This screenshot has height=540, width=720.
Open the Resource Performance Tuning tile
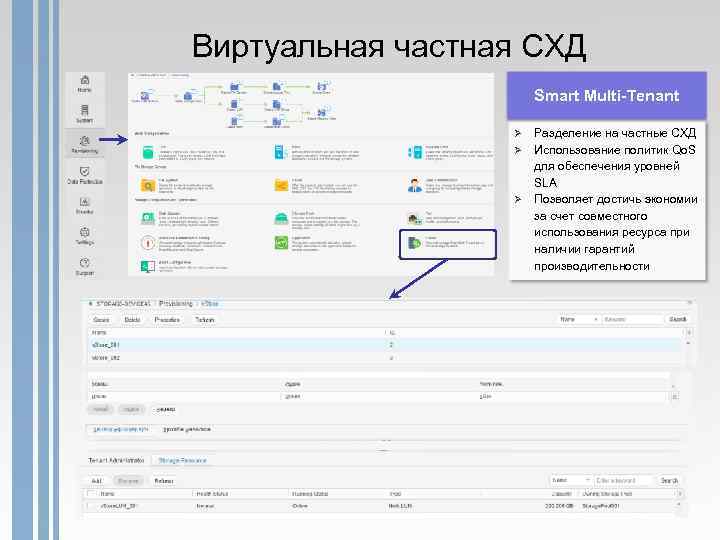tap(184, 243)
